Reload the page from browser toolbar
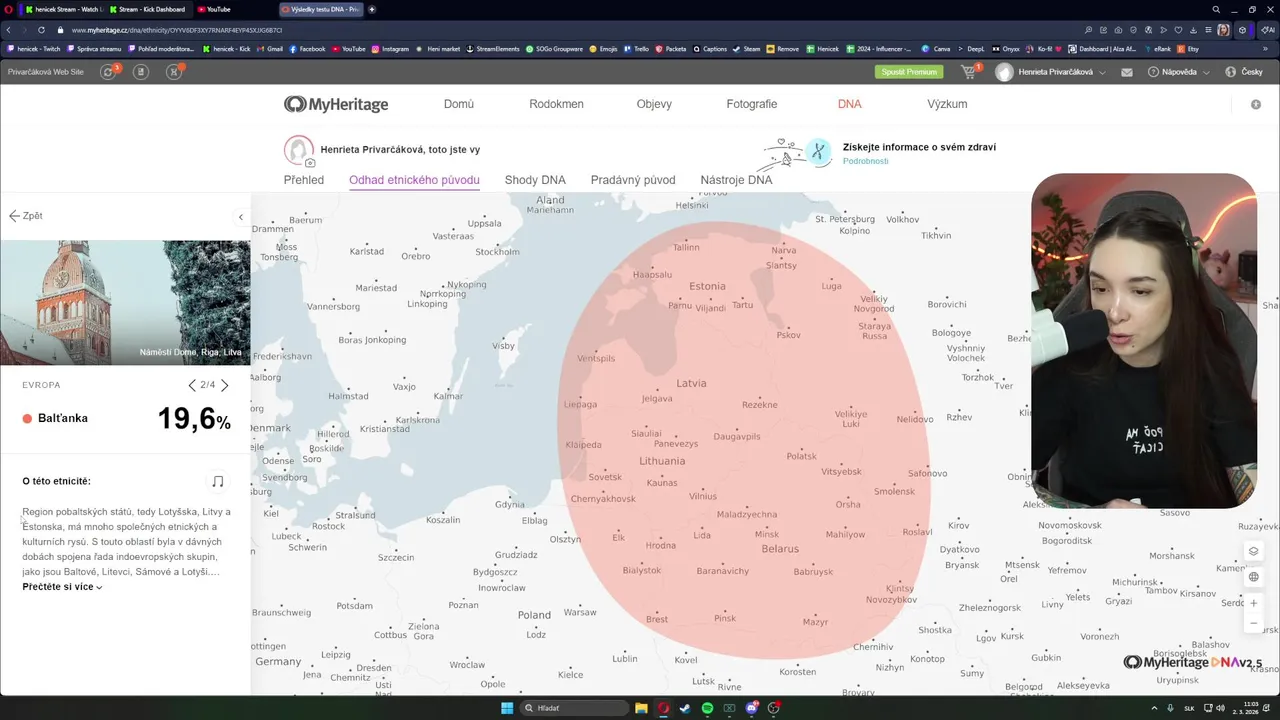Screen dimensions: 1280x720 [x=41, y=30]
